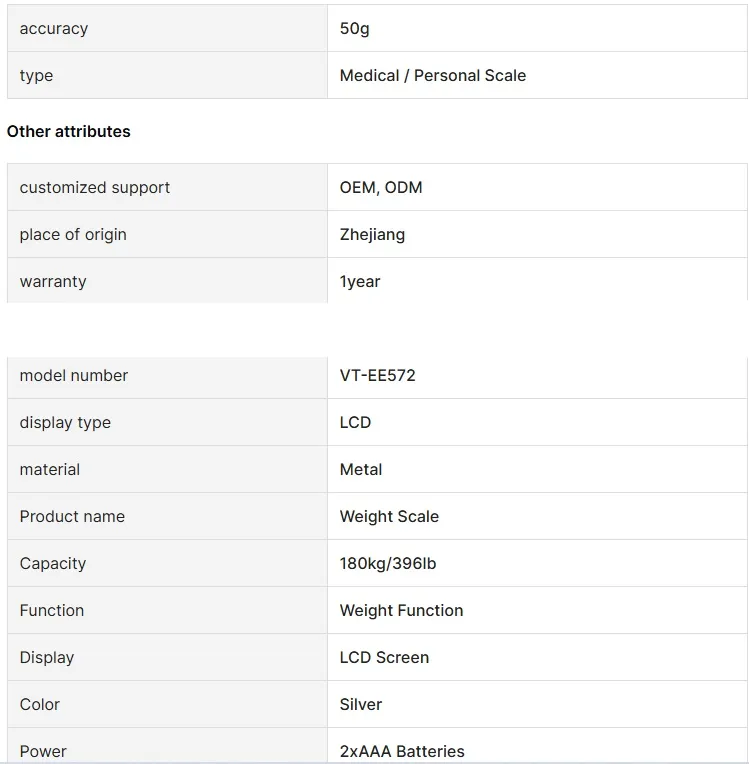Click the model number VT-EE572
The height and width of the screenshot is (764, 749).
[378, 375]
